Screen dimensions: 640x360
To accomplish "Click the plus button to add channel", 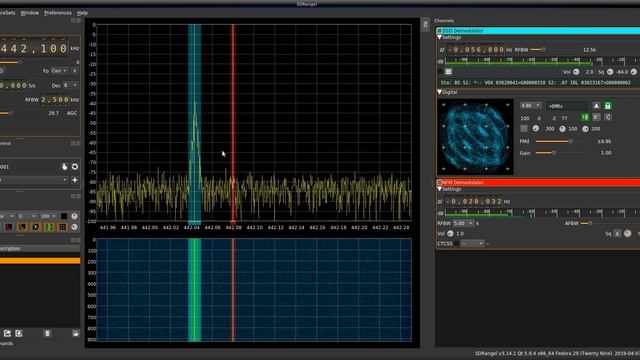I will coord(75,180).
